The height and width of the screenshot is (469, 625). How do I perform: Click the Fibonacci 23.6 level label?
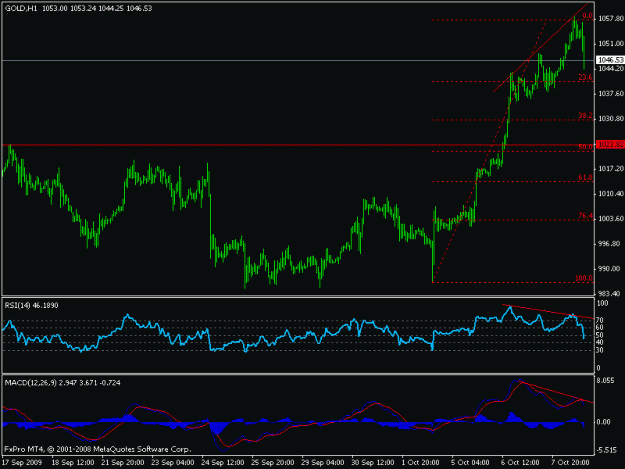[x=586, y=77]
